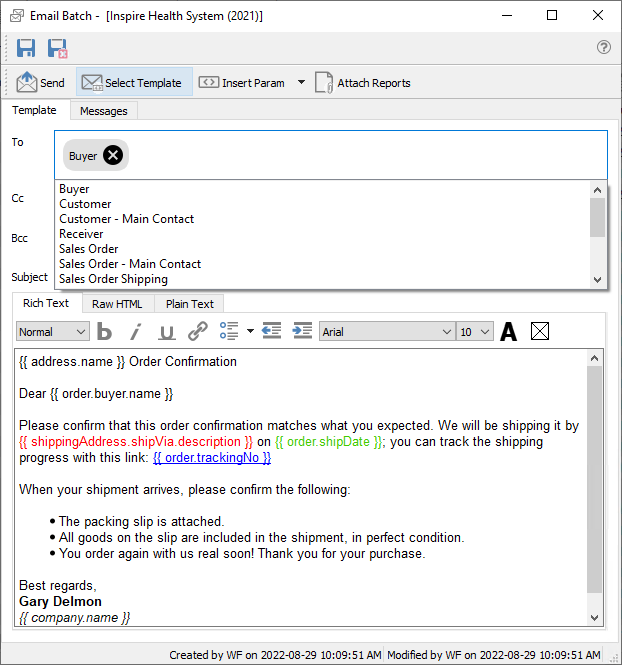Expand the Insert Param dropdown arrow

301,82
